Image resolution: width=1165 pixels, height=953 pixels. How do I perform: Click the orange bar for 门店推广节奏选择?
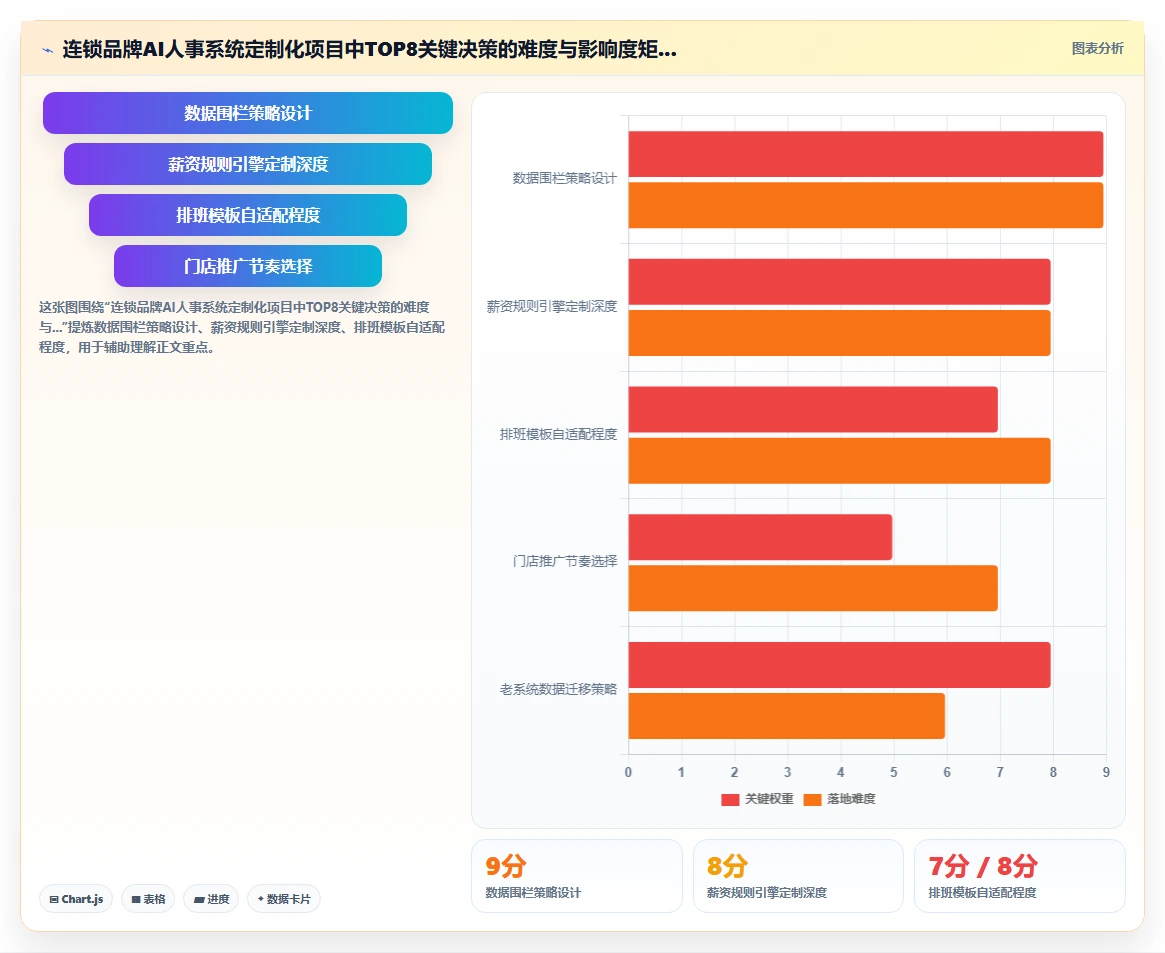pyautogui.click(x=813, y=588)
